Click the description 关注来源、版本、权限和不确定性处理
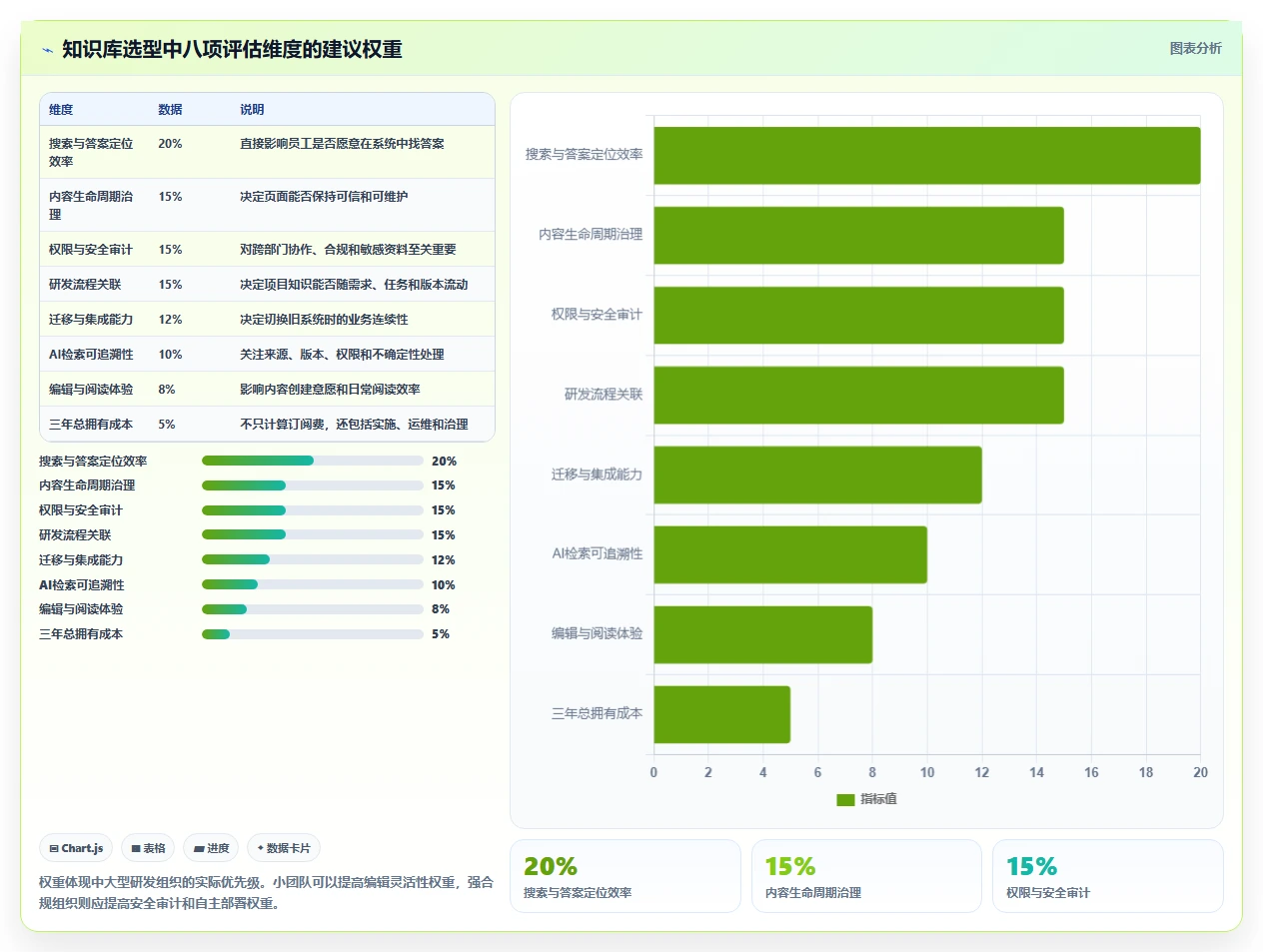The height and width of the screenshot is (952, 1263). point(342,355)
